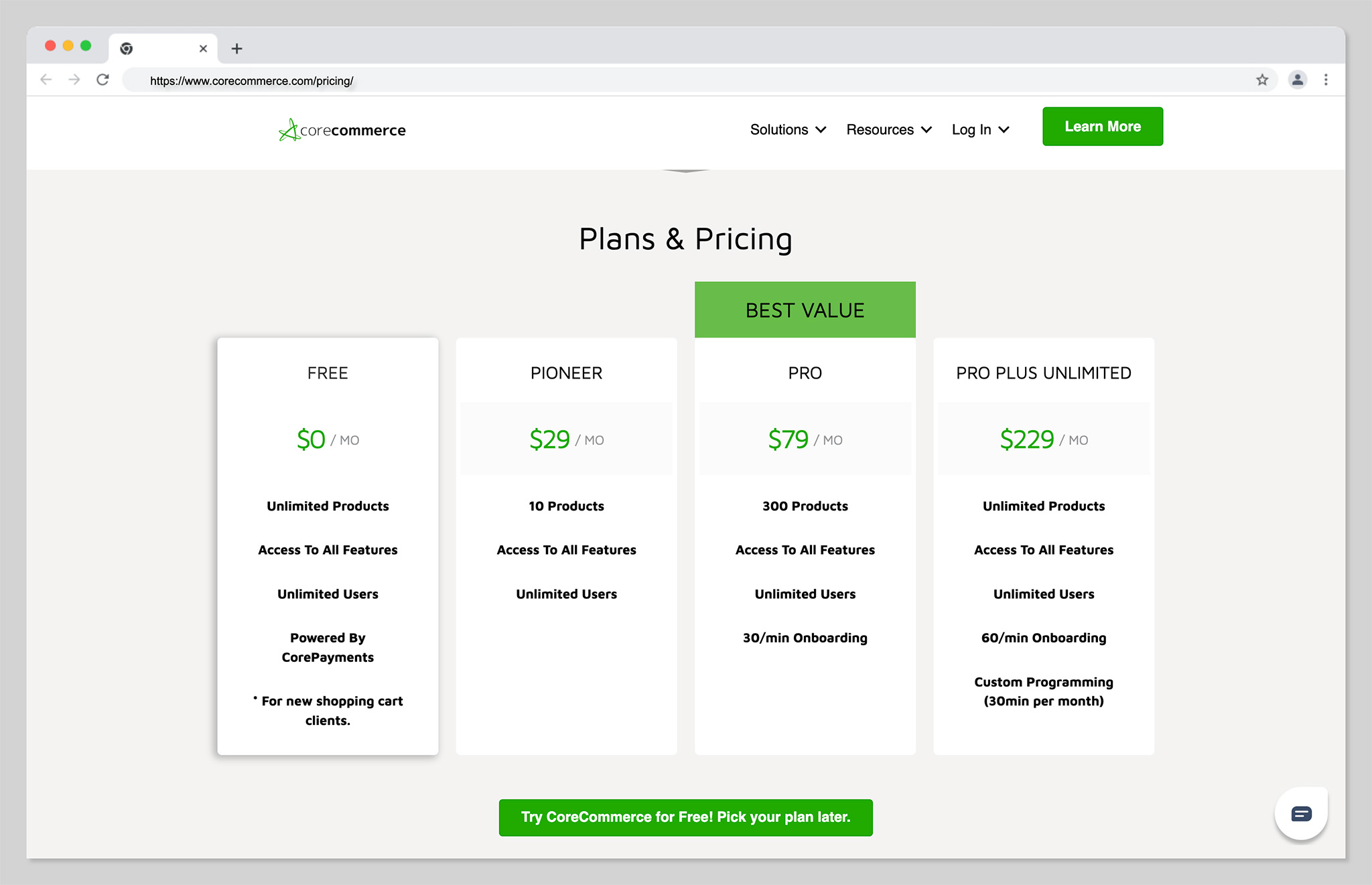
Task: Click the CoreCommerce logo
Action: [x=342, y=129]
